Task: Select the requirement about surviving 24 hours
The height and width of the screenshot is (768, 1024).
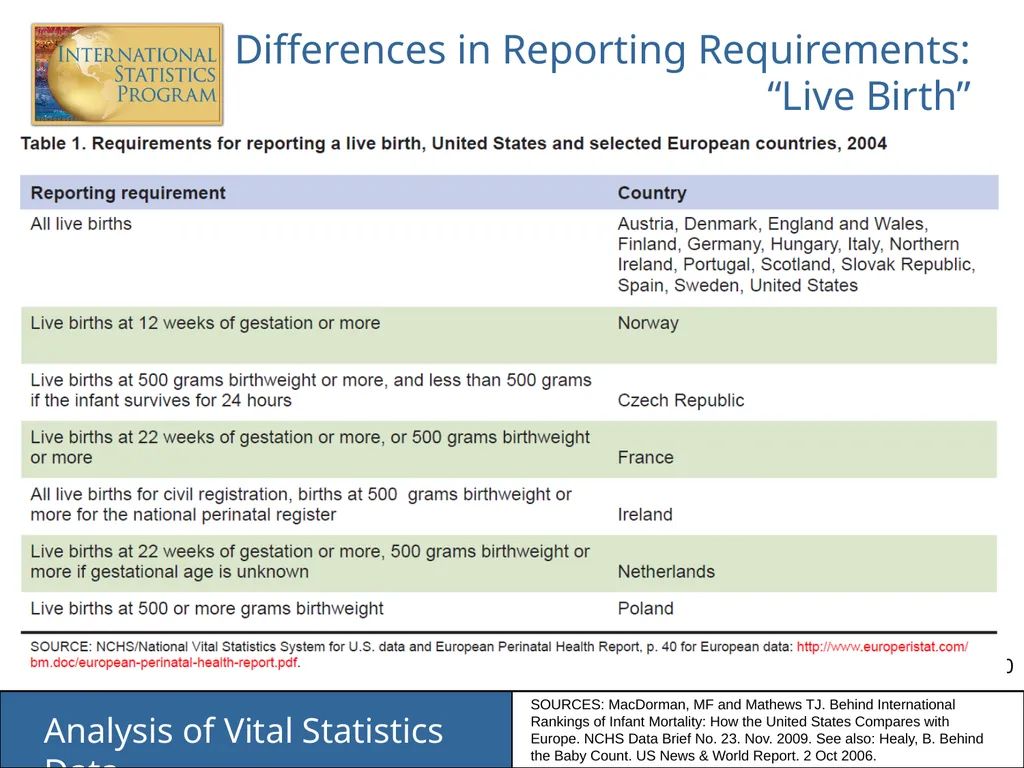Action: tap(311, 390)
